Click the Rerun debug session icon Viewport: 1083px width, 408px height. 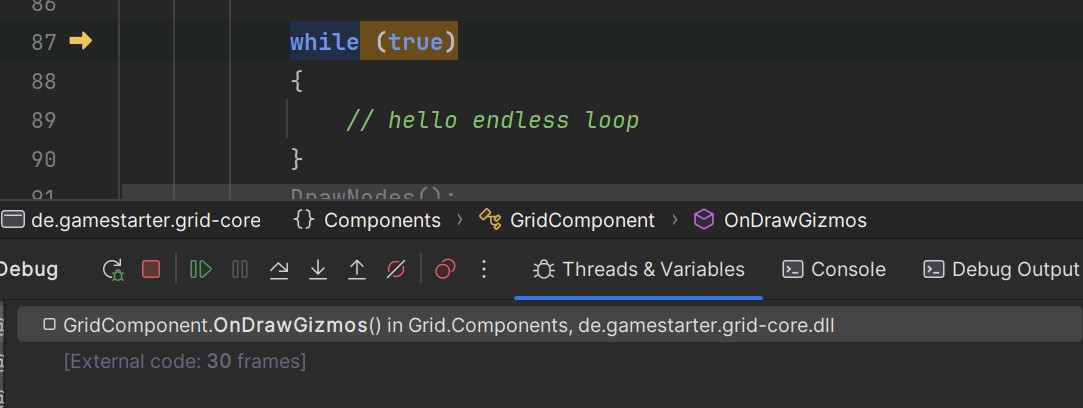[x=113, y=269]
